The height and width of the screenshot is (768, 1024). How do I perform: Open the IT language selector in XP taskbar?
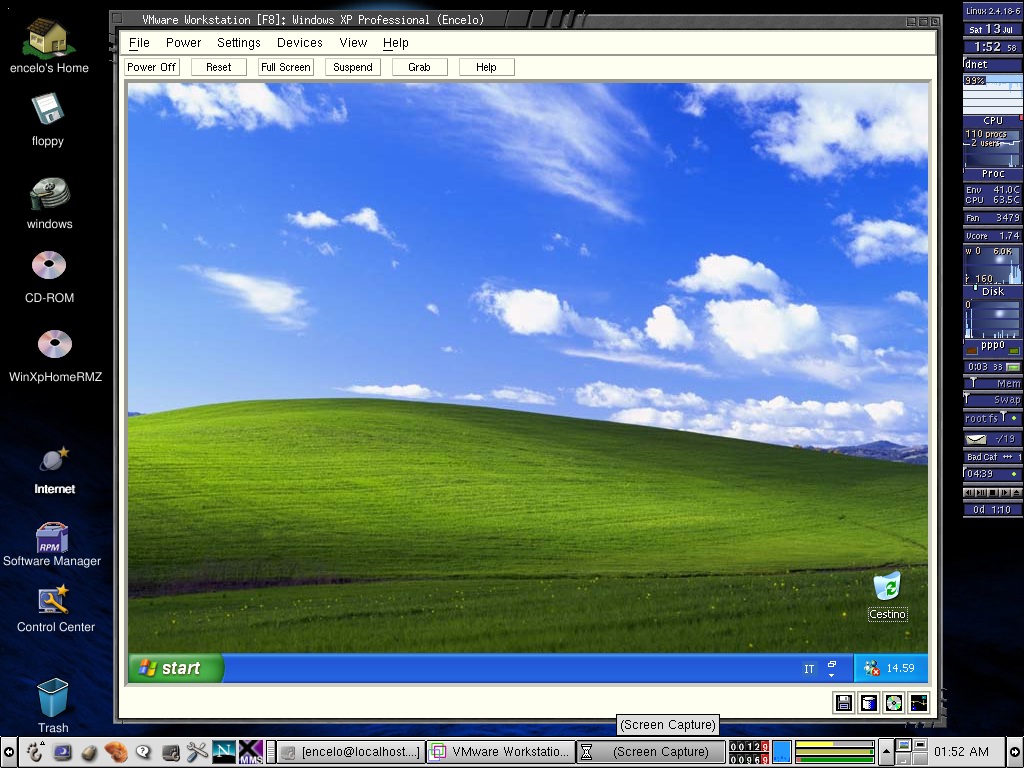pos(809,669)
